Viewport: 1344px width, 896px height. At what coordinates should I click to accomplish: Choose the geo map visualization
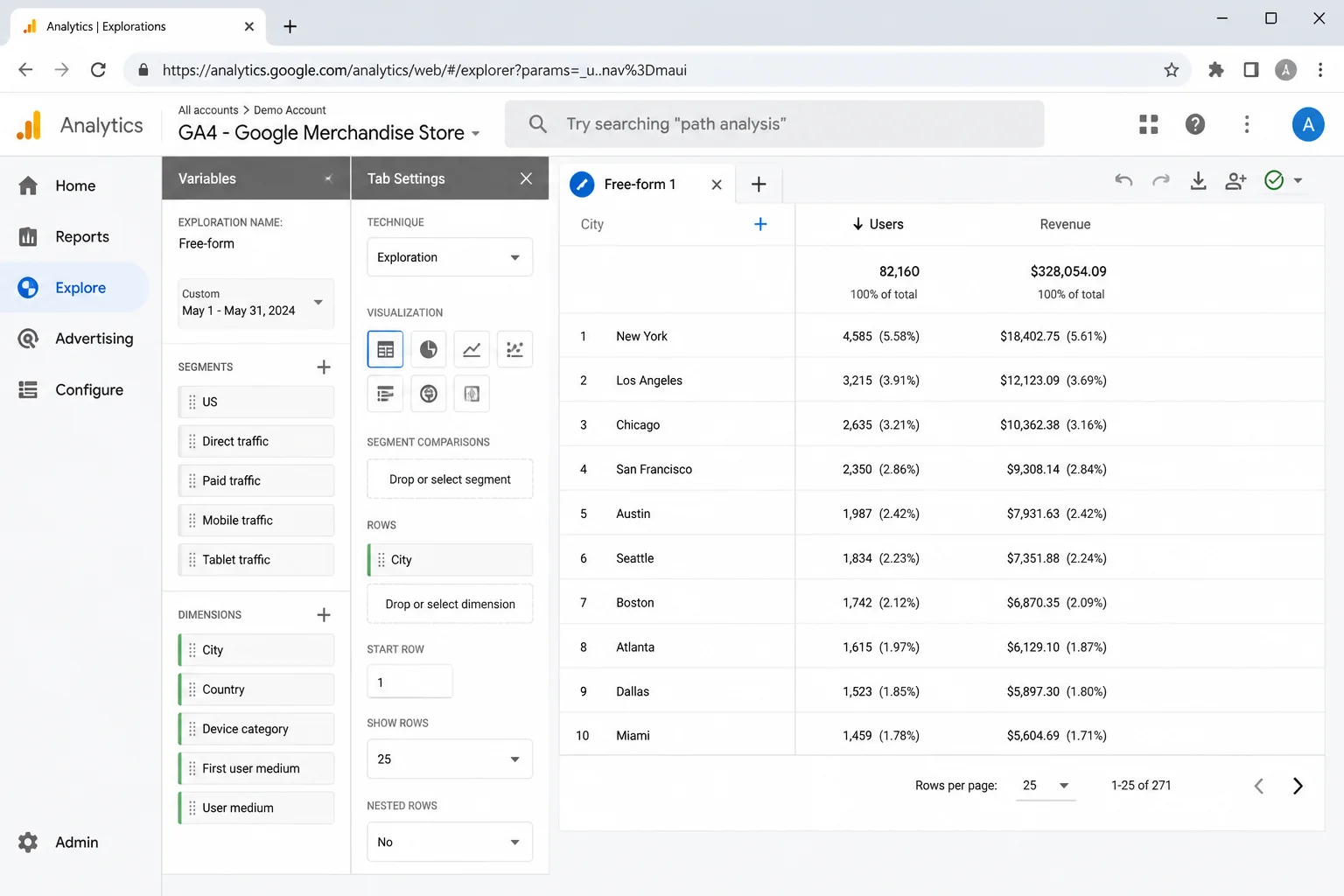428,394
